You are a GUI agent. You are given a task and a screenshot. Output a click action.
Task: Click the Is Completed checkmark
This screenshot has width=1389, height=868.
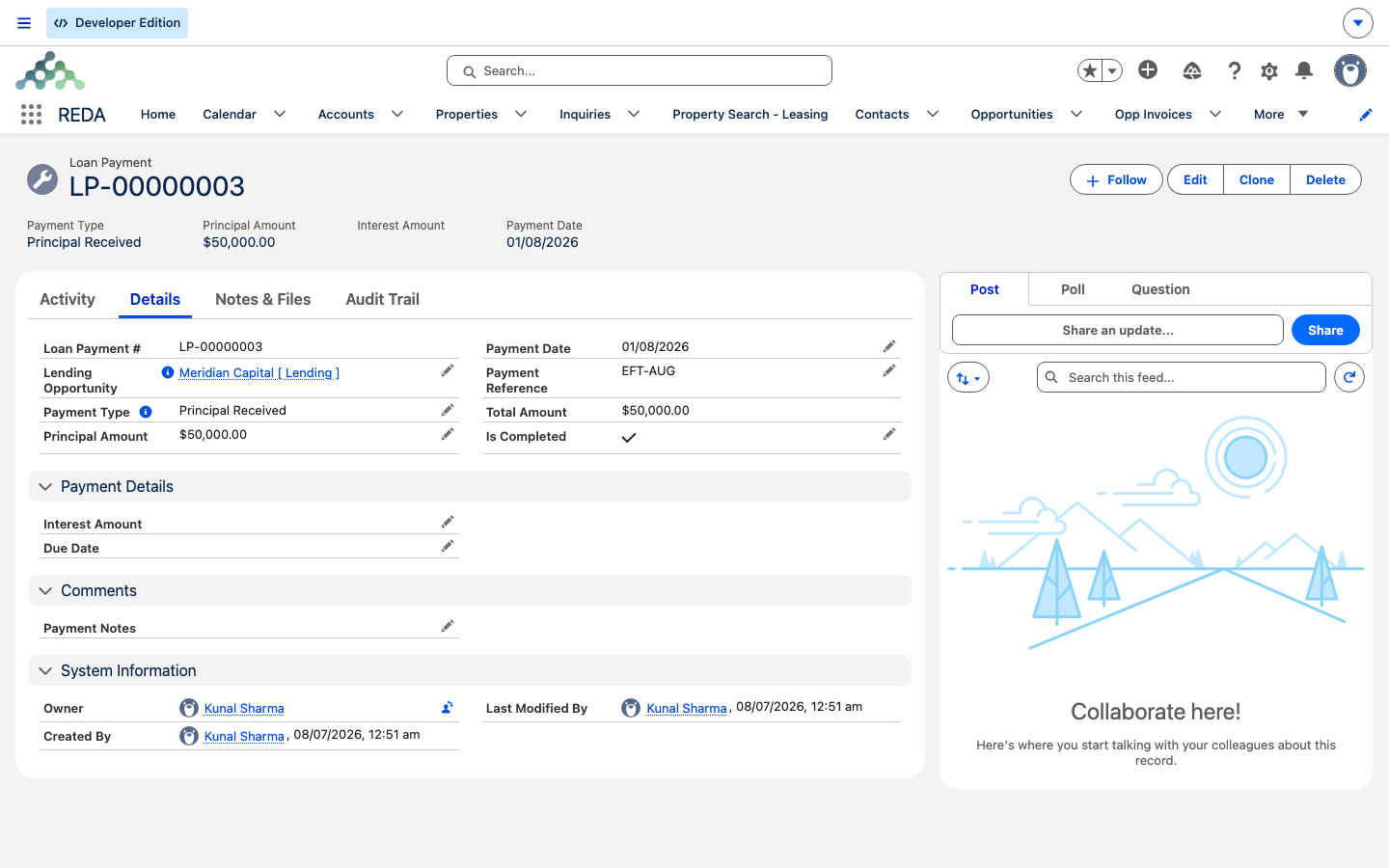[x=629, y=437]
